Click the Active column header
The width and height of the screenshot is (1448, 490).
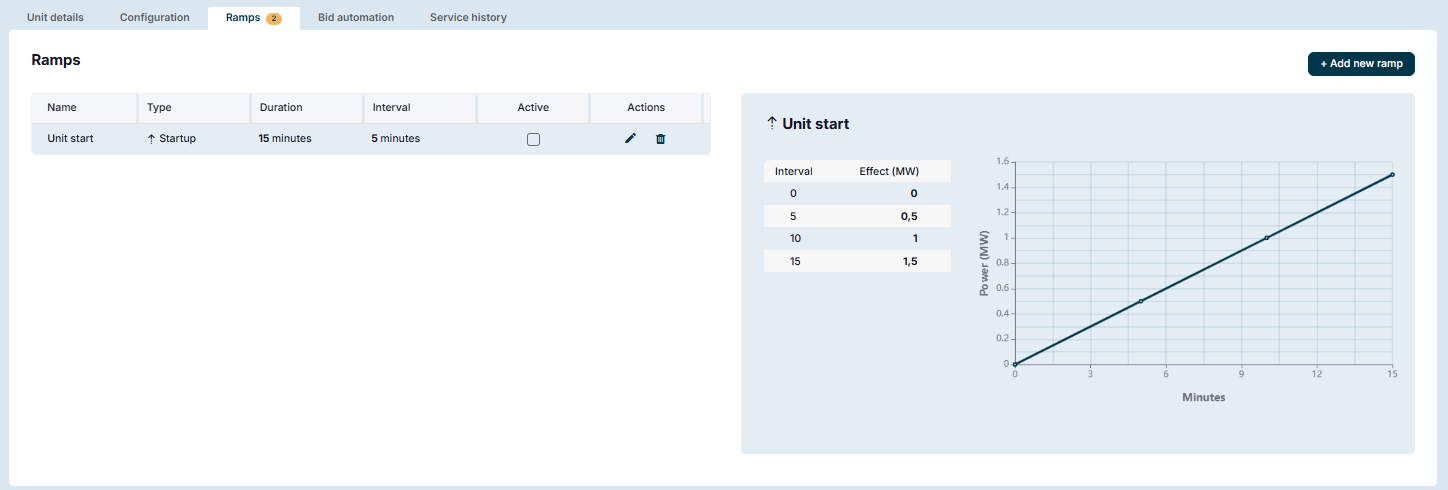(x=533, y=107)
